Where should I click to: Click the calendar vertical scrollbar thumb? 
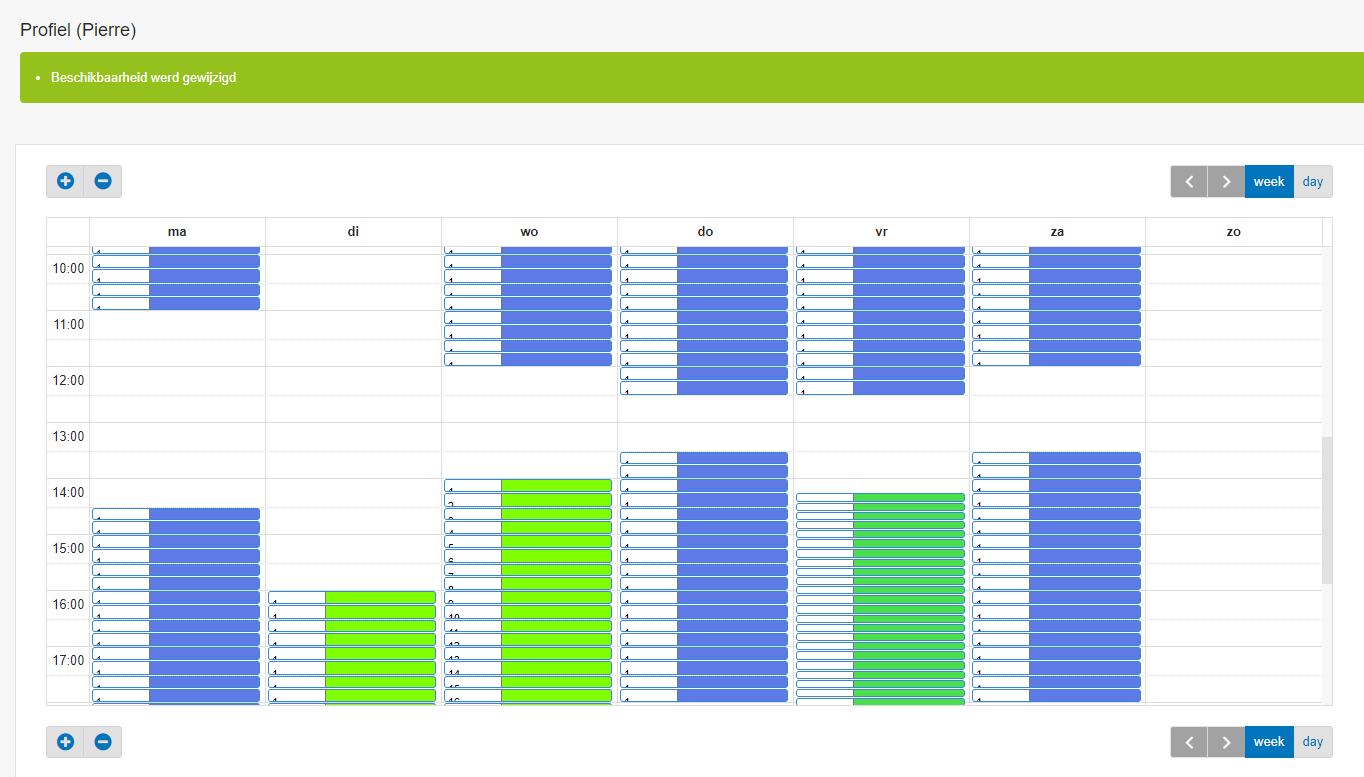click(x=1327, y=510)
